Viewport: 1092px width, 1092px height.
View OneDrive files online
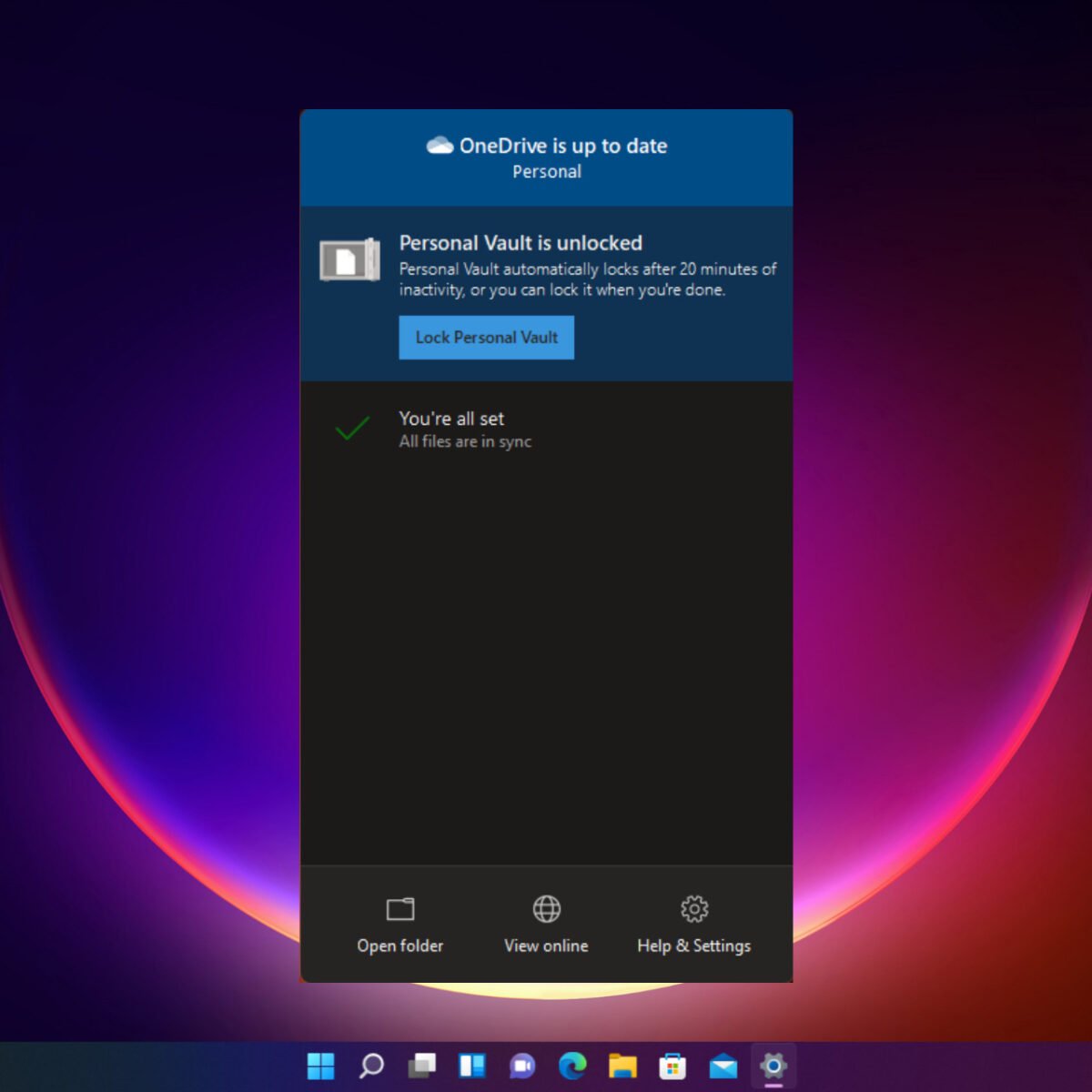(x=546, y=925)
